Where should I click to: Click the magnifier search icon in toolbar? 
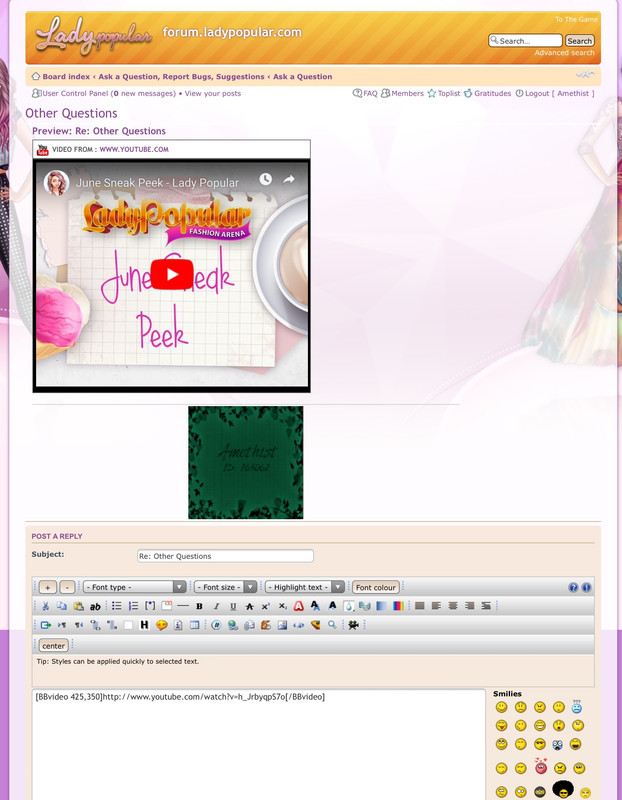click(332, 625)
